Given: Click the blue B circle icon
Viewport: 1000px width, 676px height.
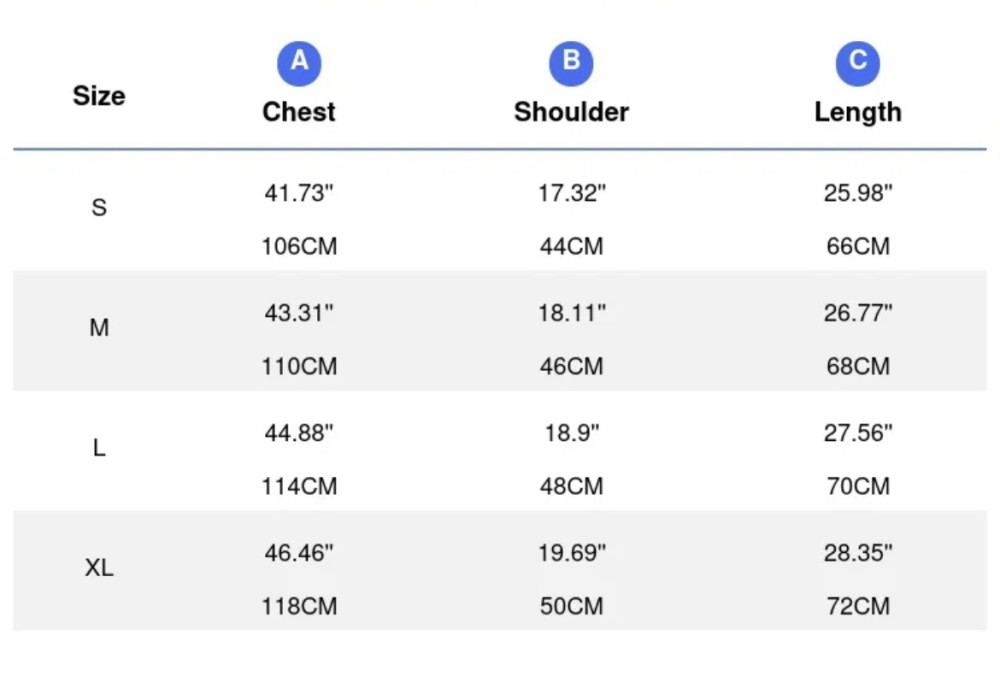Looking at the screenshot, I should point(571,64).
